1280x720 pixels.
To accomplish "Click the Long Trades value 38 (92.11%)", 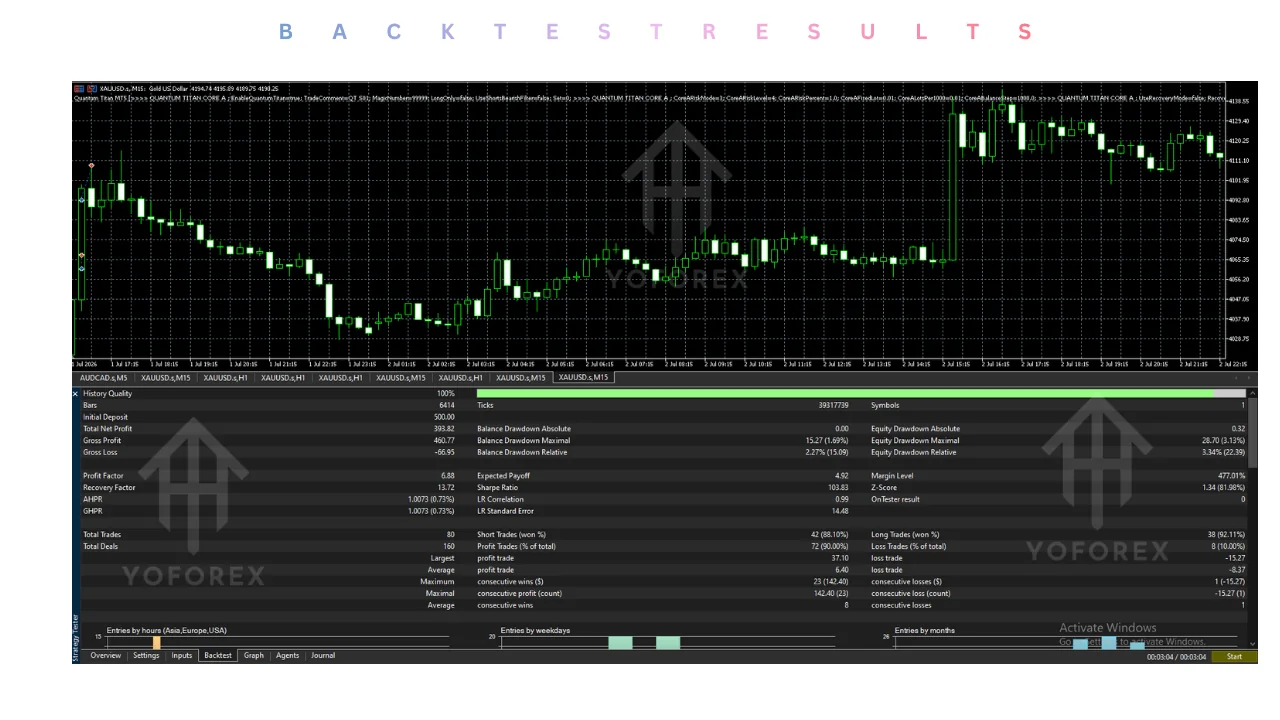I will click(1226, 535).
